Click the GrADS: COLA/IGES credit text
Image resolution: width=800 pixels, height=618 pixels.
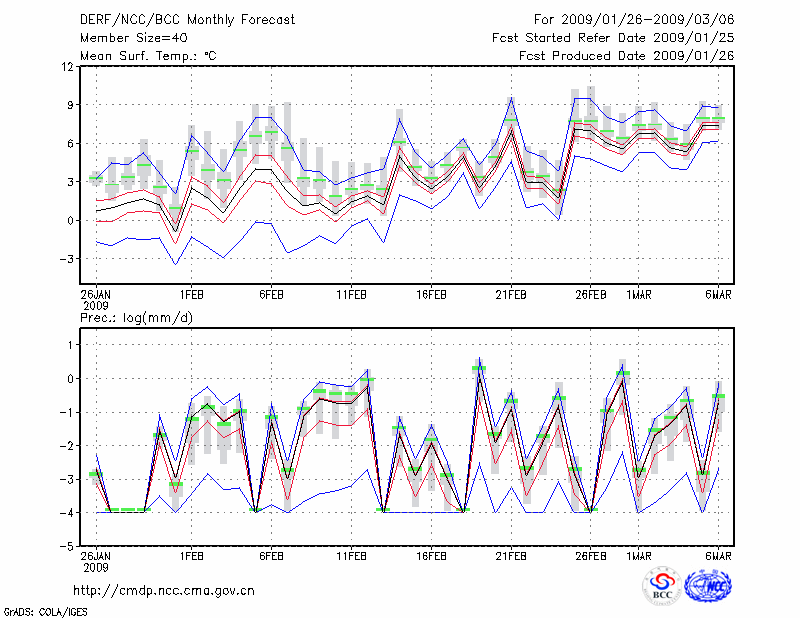[44, 610]
